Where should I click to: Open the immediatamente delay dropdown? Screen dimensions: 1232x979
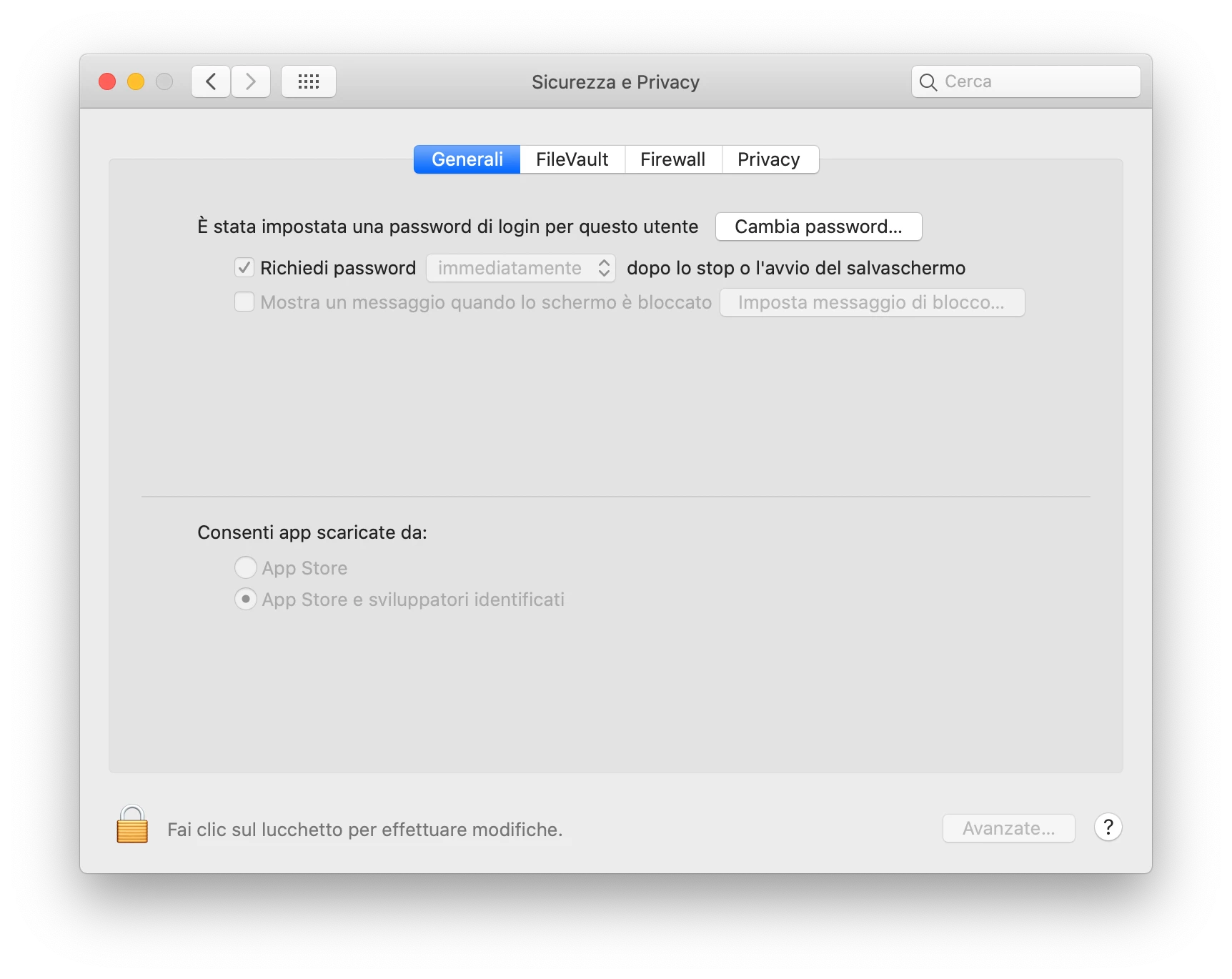click(521, 268)
